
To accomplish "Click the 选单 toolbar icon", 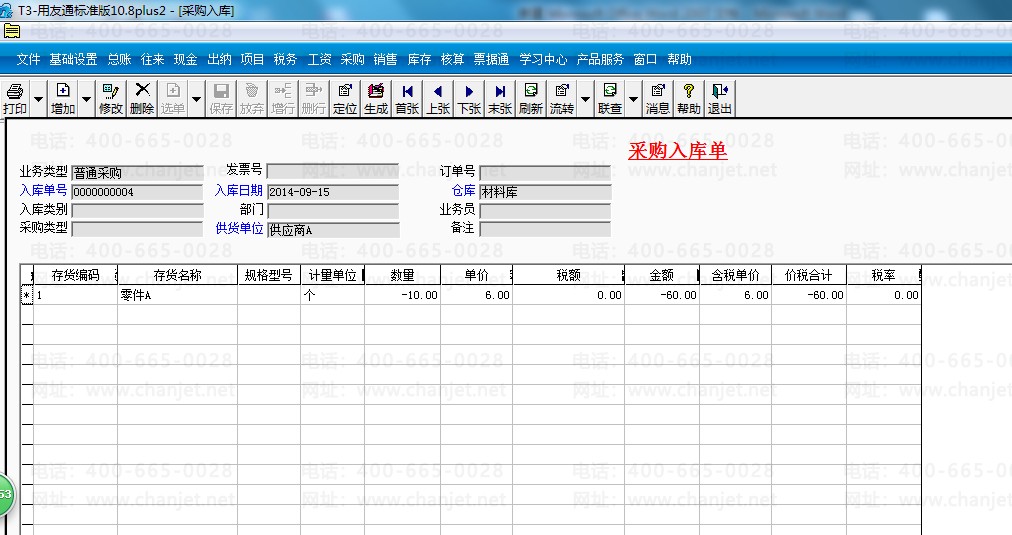I will coord(173,99).
